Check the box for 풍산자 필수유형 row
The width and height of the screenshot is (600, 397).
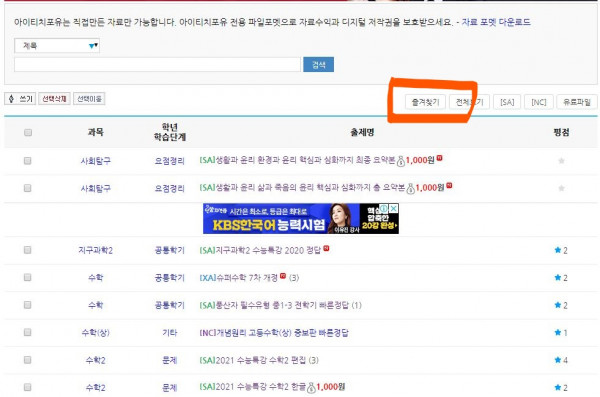[28, 305]
